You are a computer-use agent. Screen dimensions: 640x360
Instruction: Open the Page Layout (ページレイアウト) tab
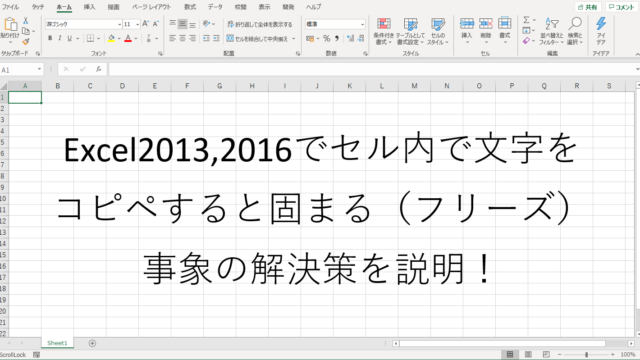click(151, 7)
